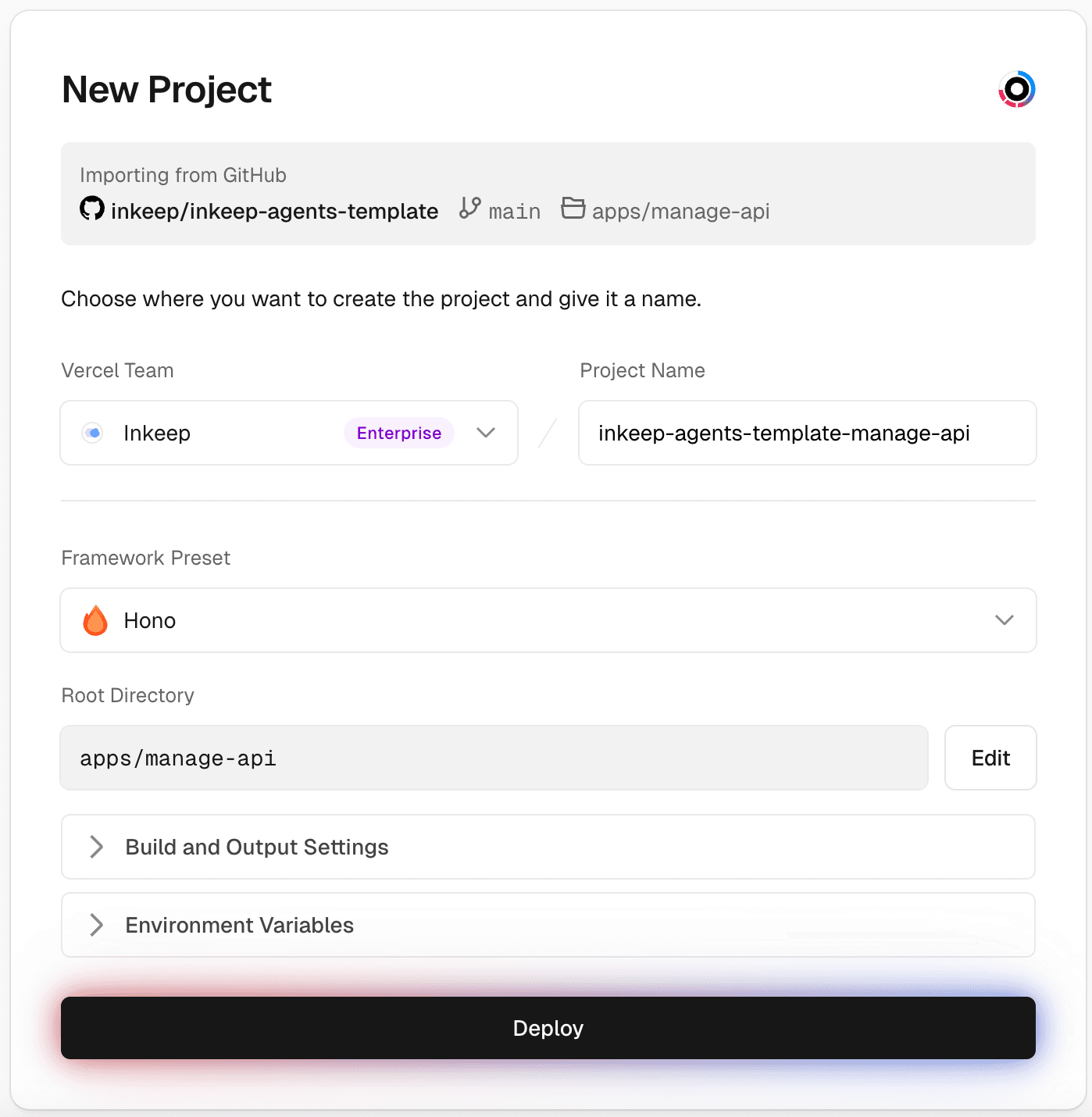Click Edit beside the Root Directory
Screen dimensions: 1092x1117
point(990,758)
